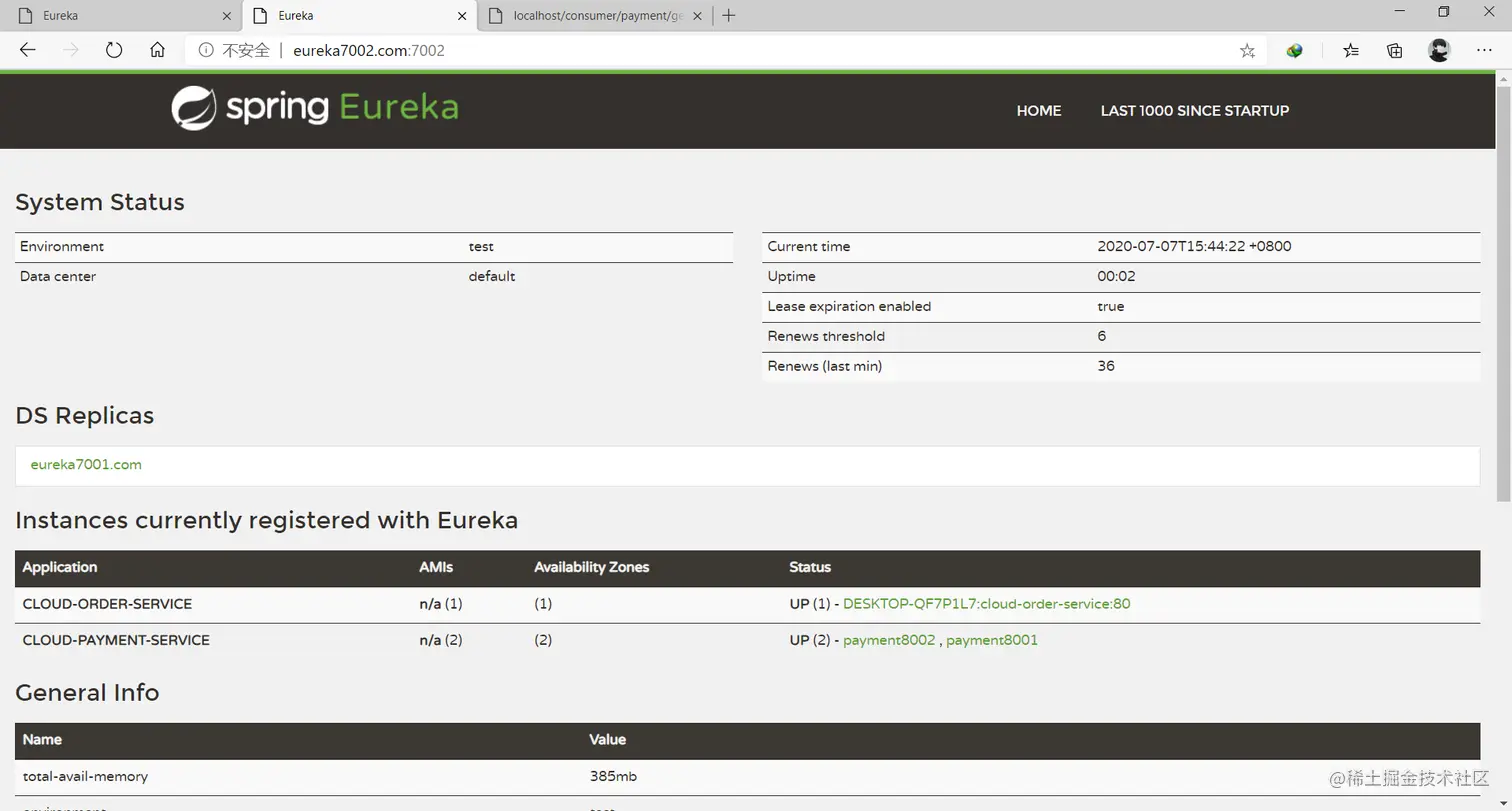Open DESKTOP-QF7P1L7:cloud-order-service:80 instance link
The width and height of the screenshot is (1512, 811).
987,604
